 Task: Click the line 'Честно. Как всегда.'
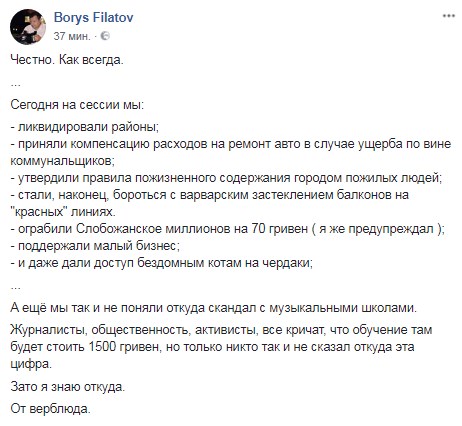coord(67,60)
